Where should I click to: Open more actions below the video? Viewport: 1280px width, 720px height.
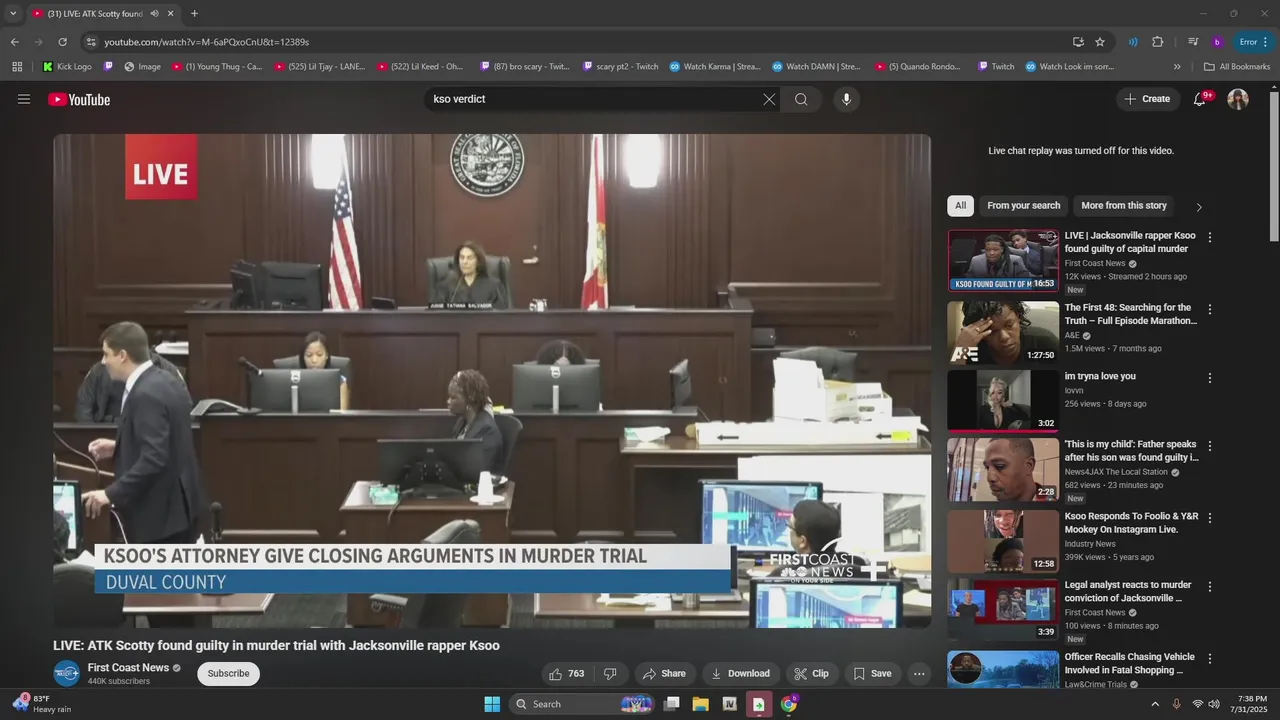pos(919,674)
